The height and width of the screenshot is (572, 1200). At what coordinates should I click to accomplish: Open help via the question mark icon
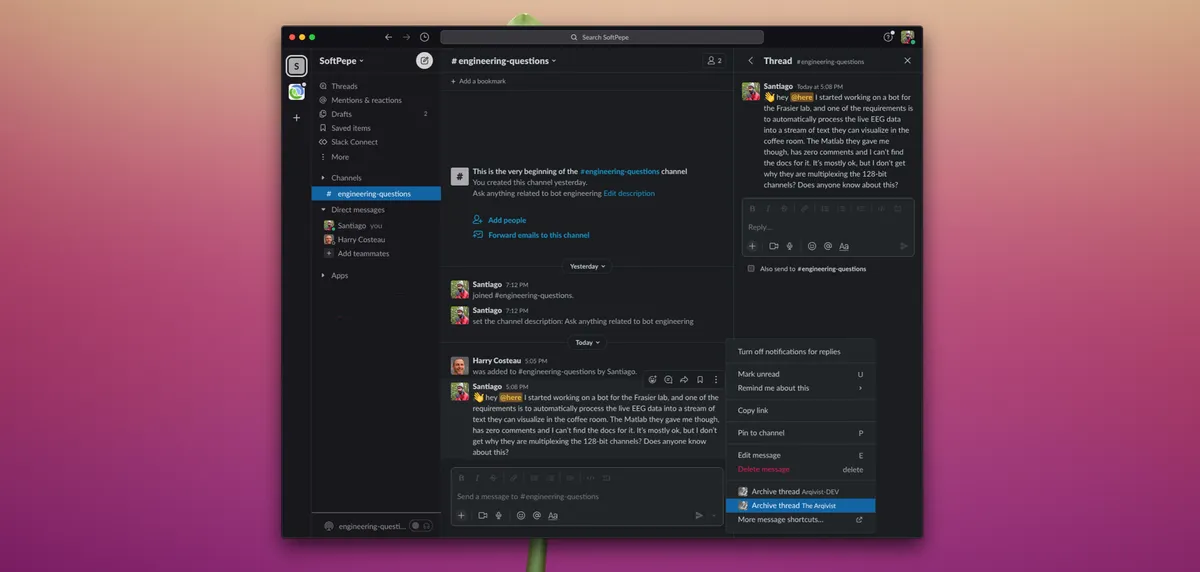click(x=887, y=37)
